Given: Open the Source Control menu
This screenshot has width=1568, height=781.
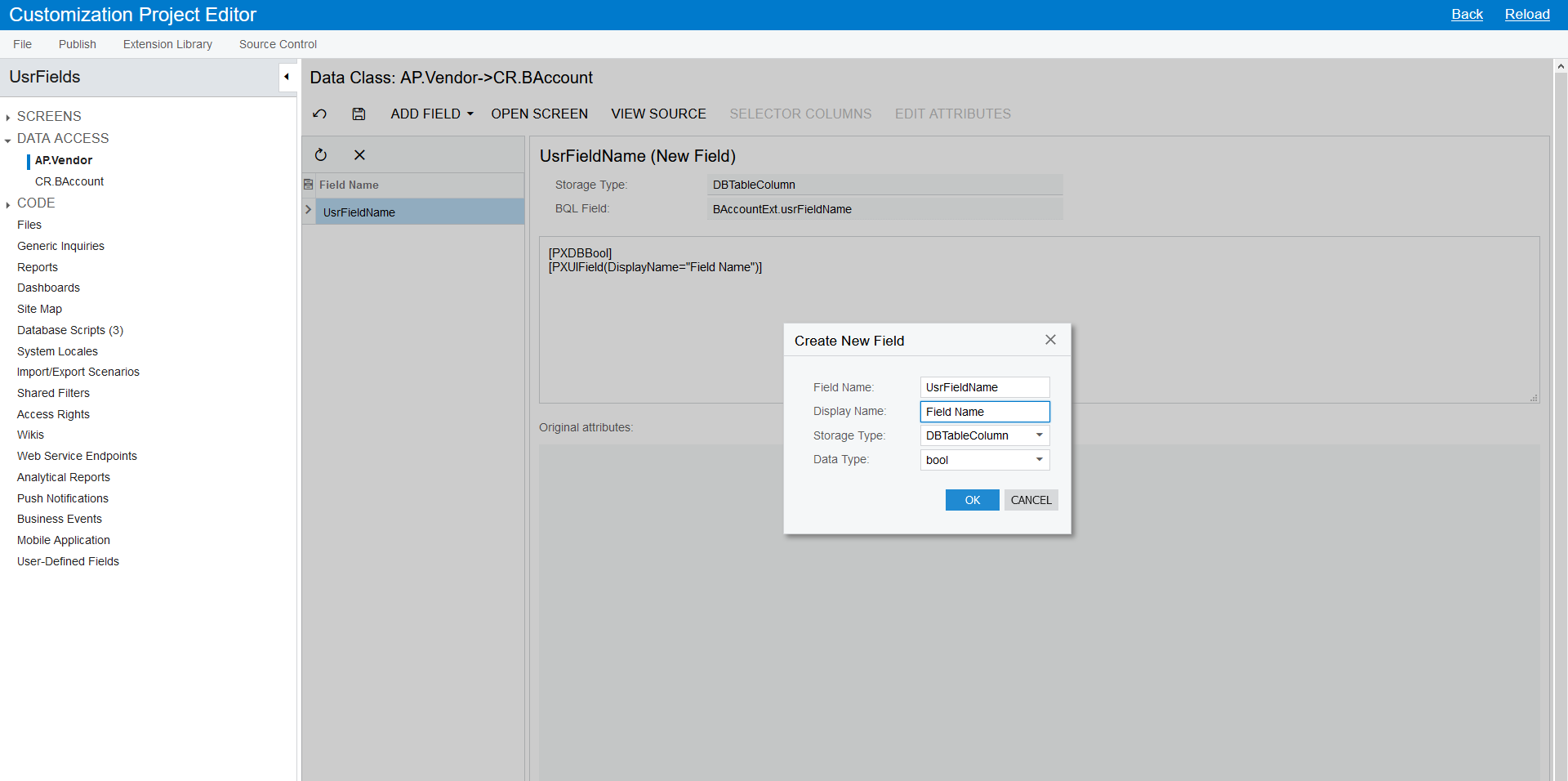Looking at the screenshot, I should (x=278, y=44).
